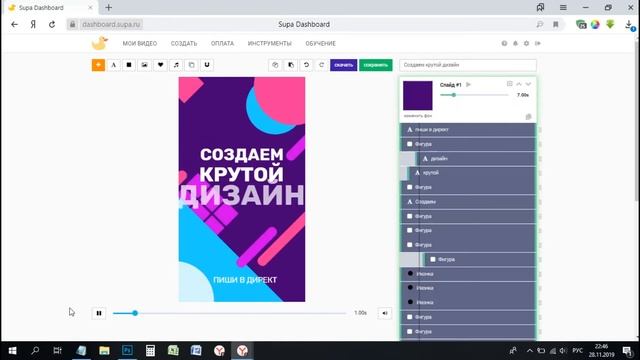Viewport: 640px width, 360px height.
Task: Select the square shape tool
Action: click(129, 65)
